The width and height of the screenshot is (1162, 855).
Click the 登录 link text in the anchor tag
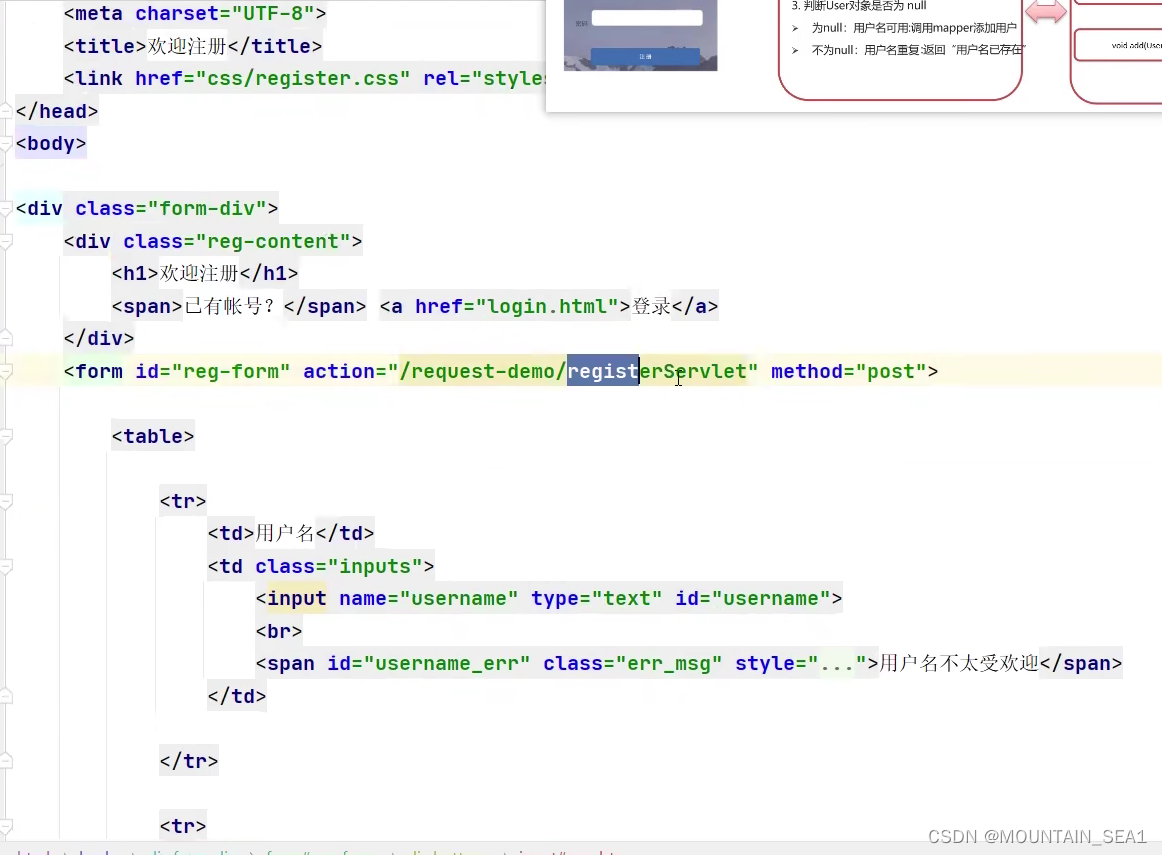click(652, 306)
